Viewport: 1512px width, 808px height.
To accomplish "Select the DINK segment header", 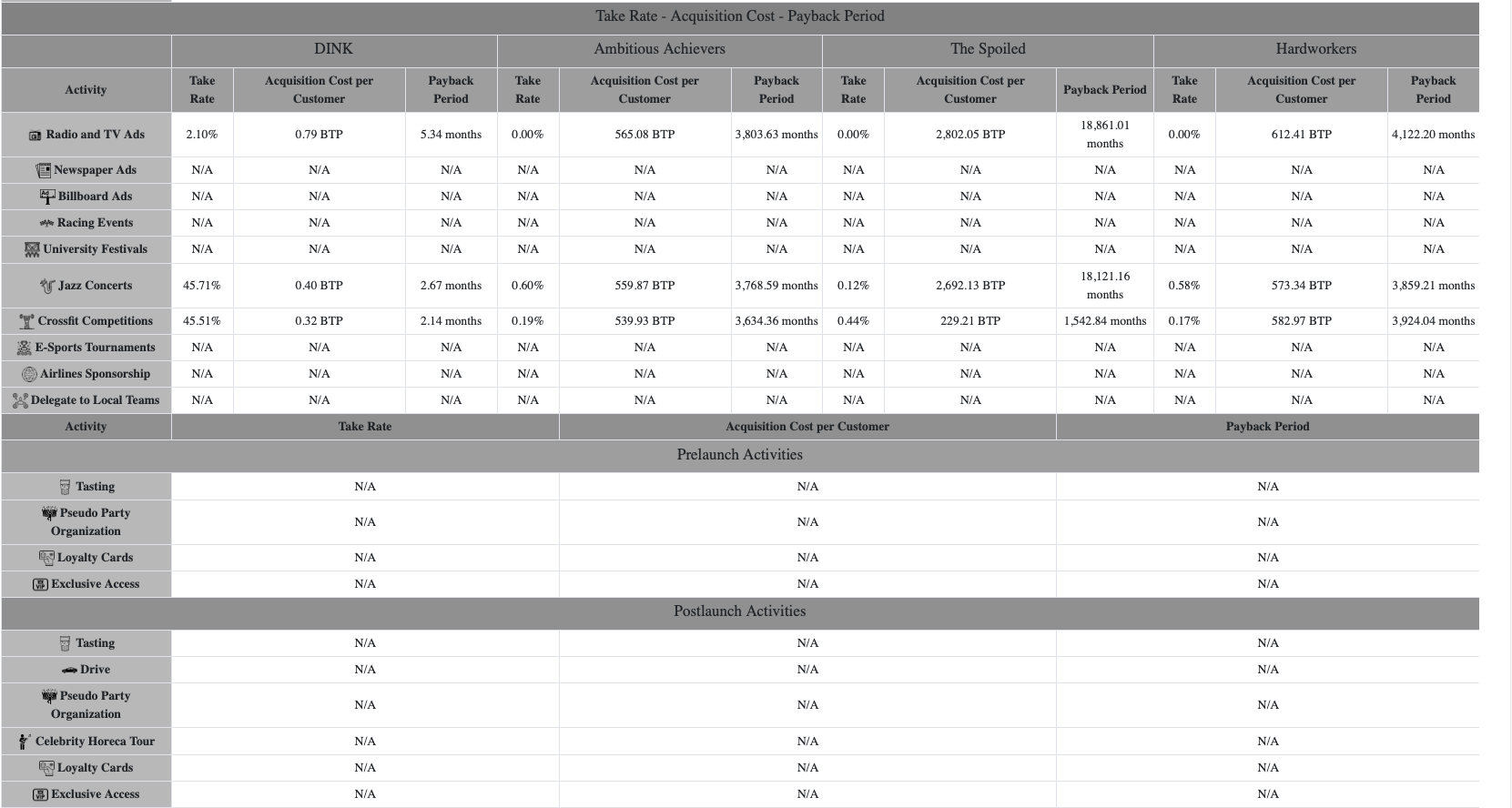I will [x=334, y=49].
